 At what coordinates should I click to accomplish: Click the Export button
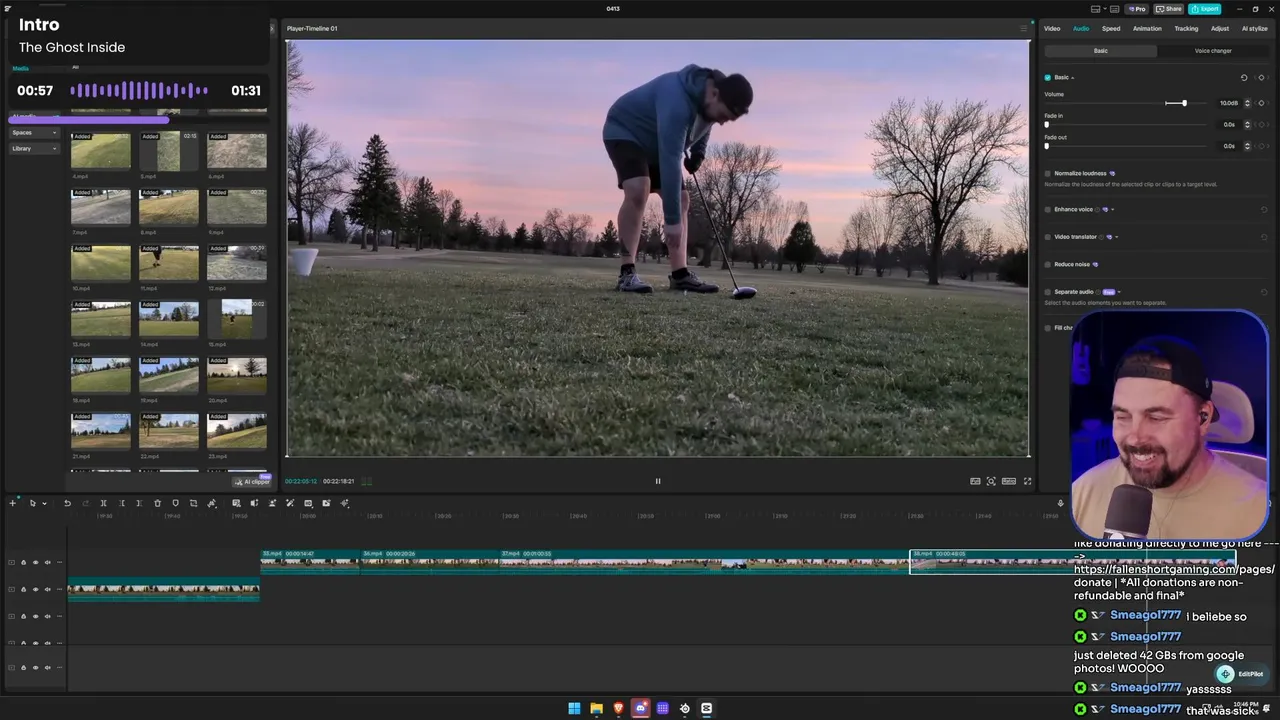pyautogui.click(x=1205, y=9)
